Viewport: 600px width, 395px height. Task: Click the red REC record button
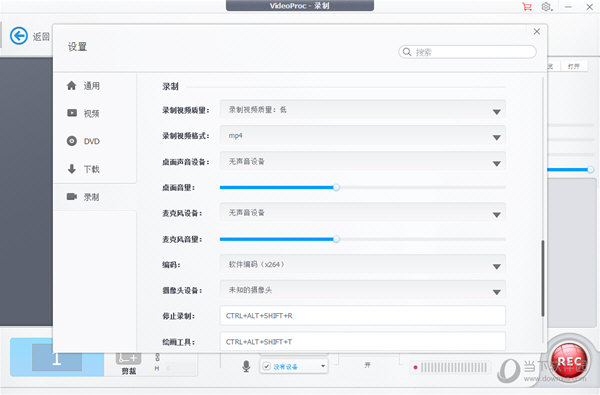(x=569, y=361)
